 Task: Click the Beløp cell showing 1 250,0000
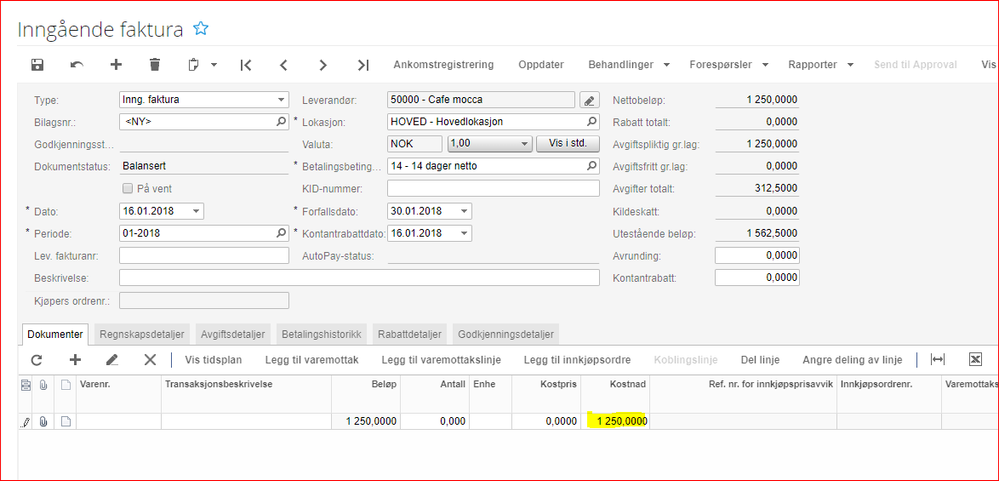click(x=366, y=421)
